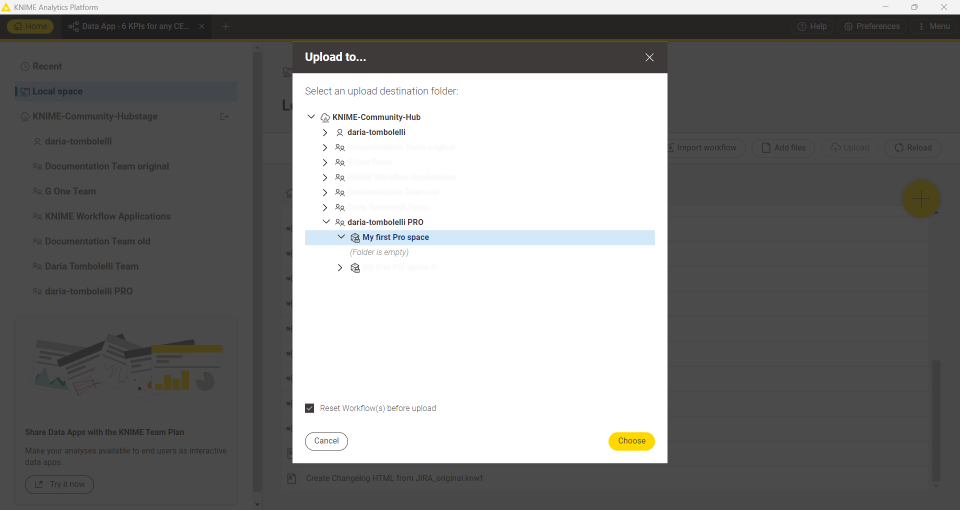
Task: Cancel the upload dialog
Action: 326,441
